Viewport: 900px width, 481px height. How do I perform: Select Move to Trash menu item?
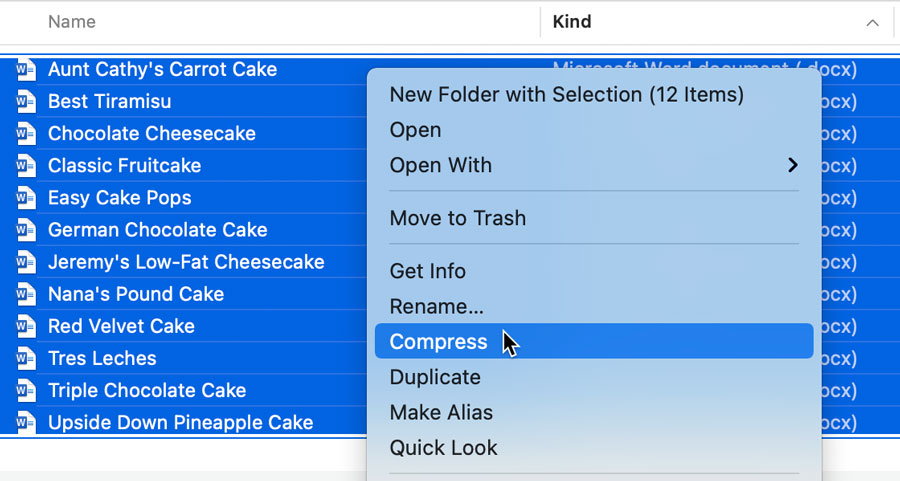point(457,218)
